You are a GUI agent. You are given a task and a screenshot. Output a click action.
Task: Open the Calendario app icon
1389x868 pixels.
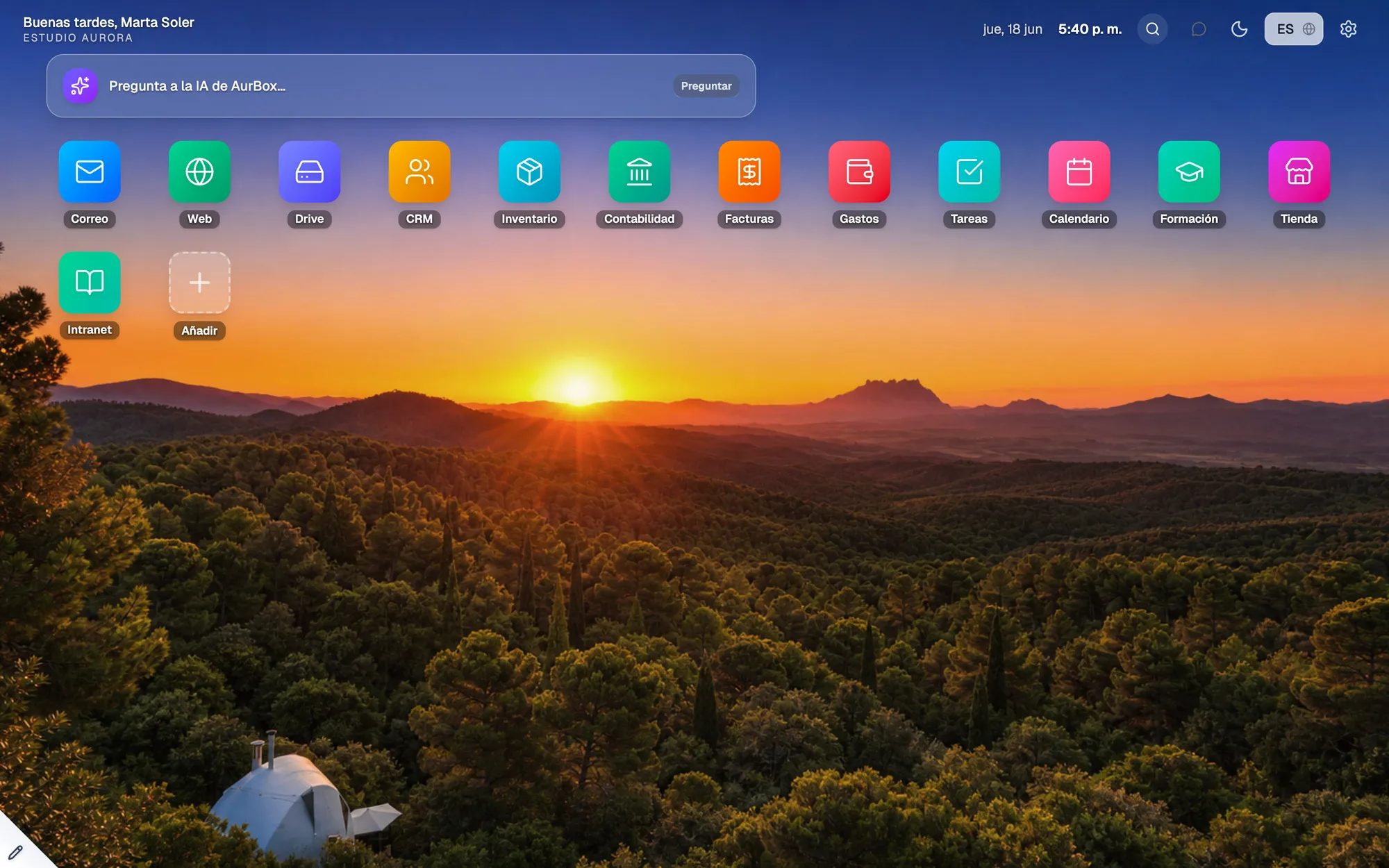pos(1079,172)
